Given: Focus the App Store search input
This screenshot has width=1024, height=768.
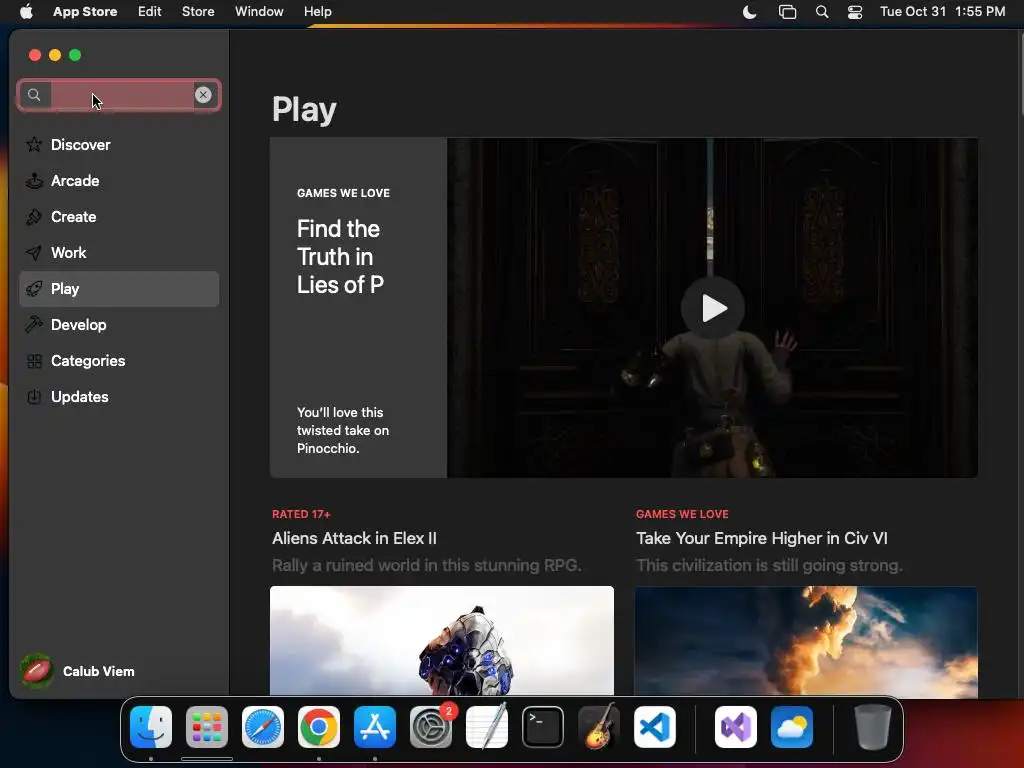Looking at the screenshot, I should click(119, 95).
